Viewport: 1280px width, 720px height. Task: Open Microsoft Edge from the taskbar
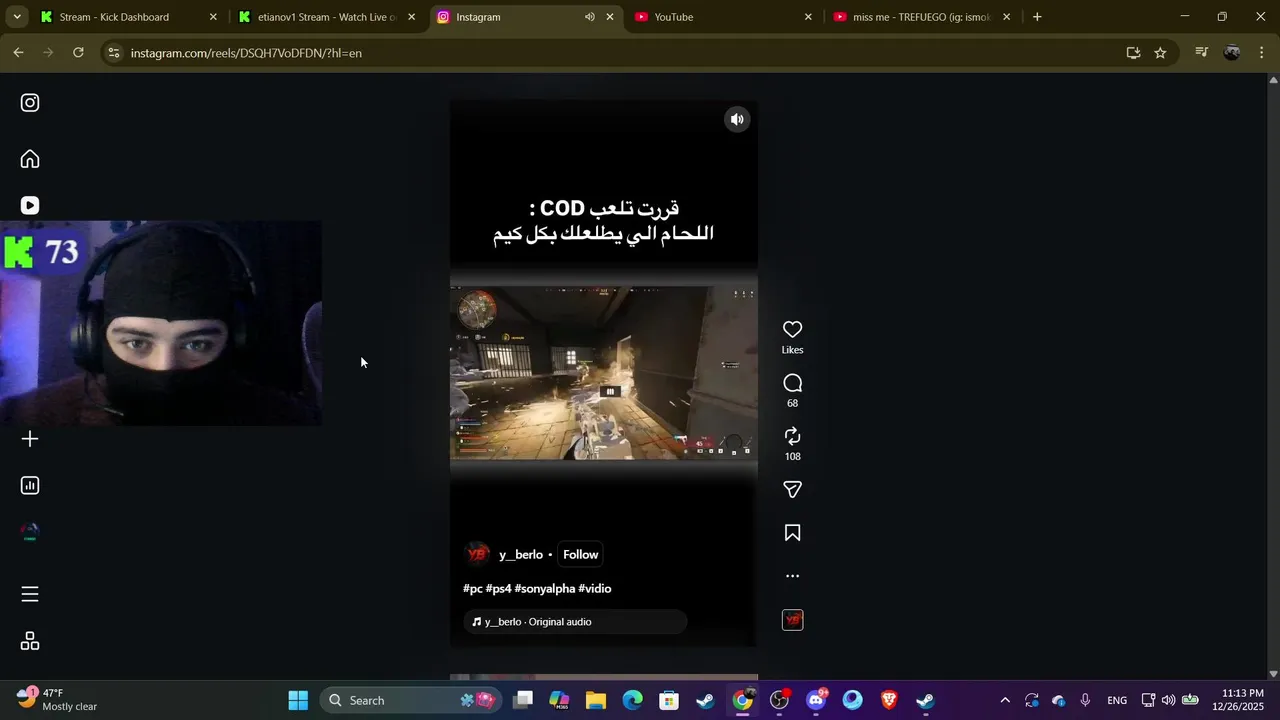pyautogui.click(x=633, y=700)
